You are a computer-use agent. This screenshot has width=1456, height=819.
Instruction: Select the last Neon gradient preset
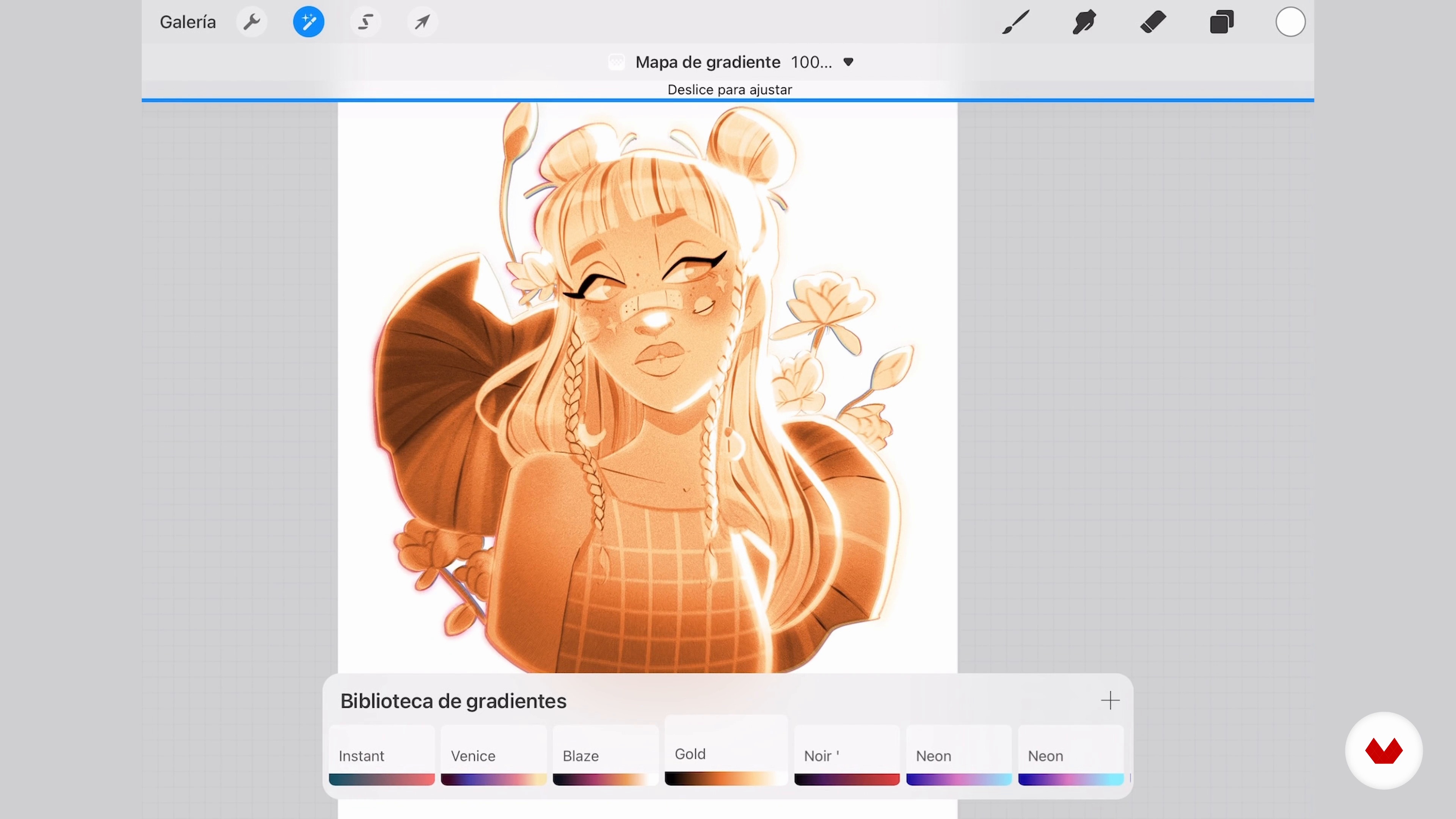tap(1070, 756)
